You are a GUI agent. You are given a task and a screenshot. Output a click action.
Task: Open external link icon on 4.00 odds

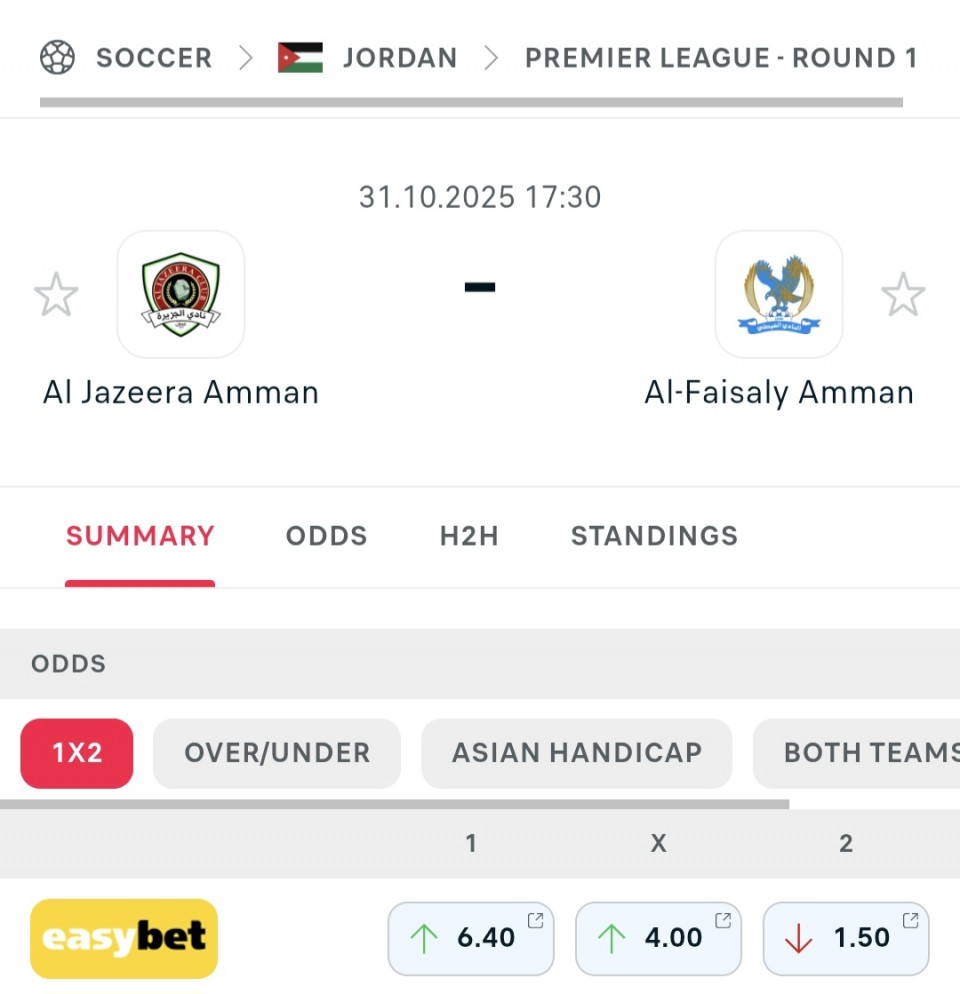(723, 920)
